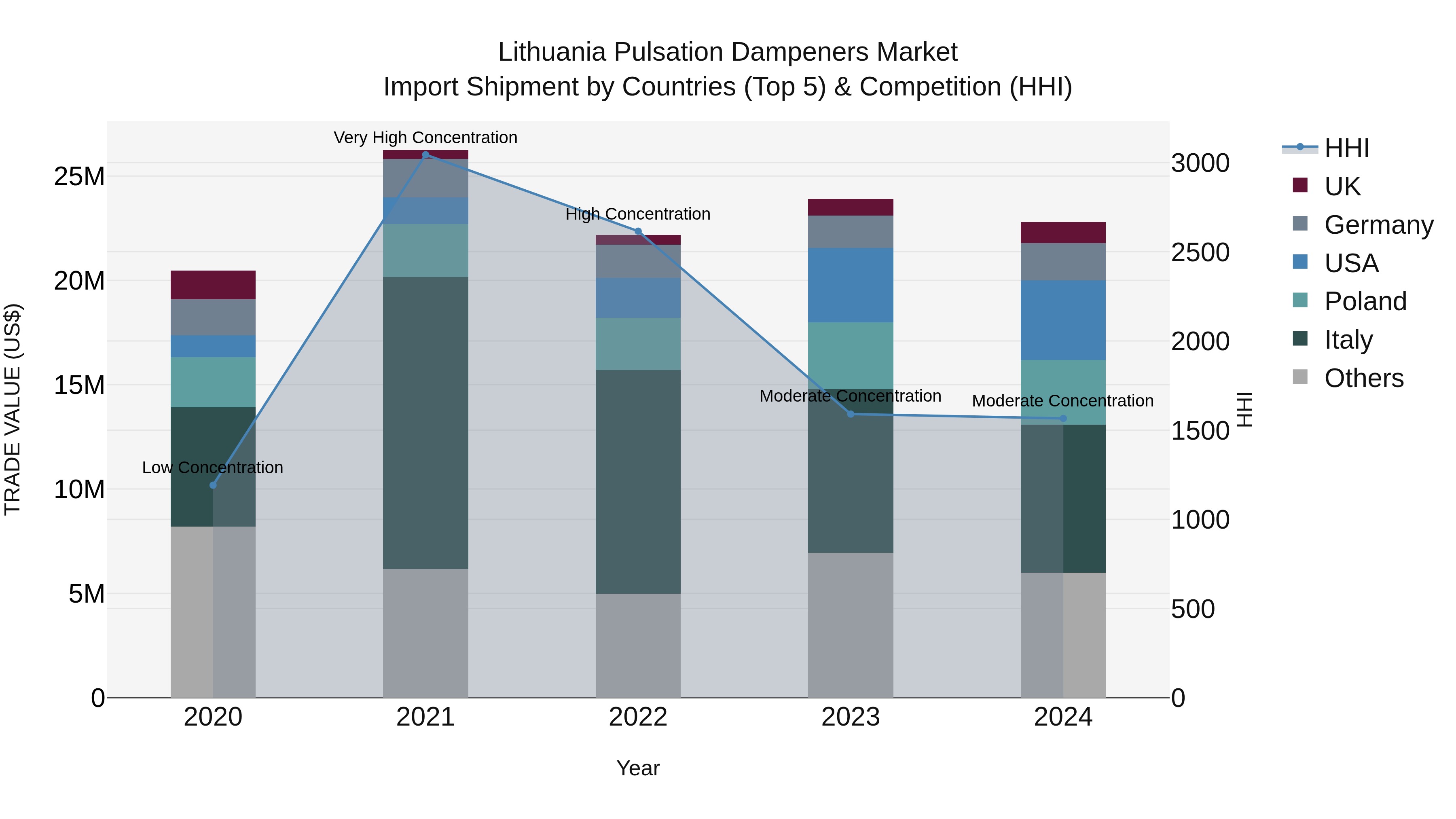Click the 1500 HHI axis tick

click(x=1200, y=431)
